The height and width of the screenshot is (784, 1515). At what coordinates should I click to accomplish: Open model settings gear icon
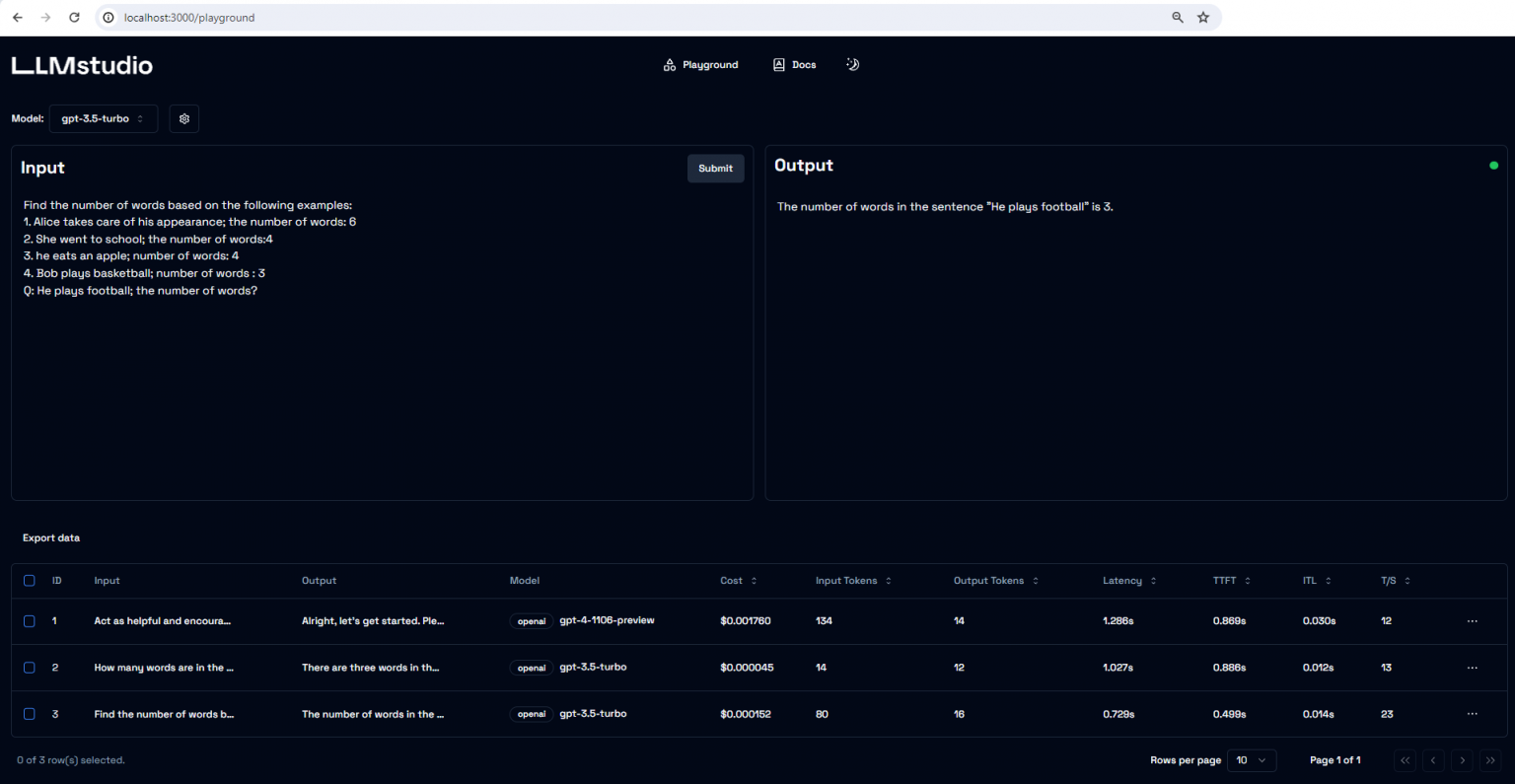tap(183, 118)
